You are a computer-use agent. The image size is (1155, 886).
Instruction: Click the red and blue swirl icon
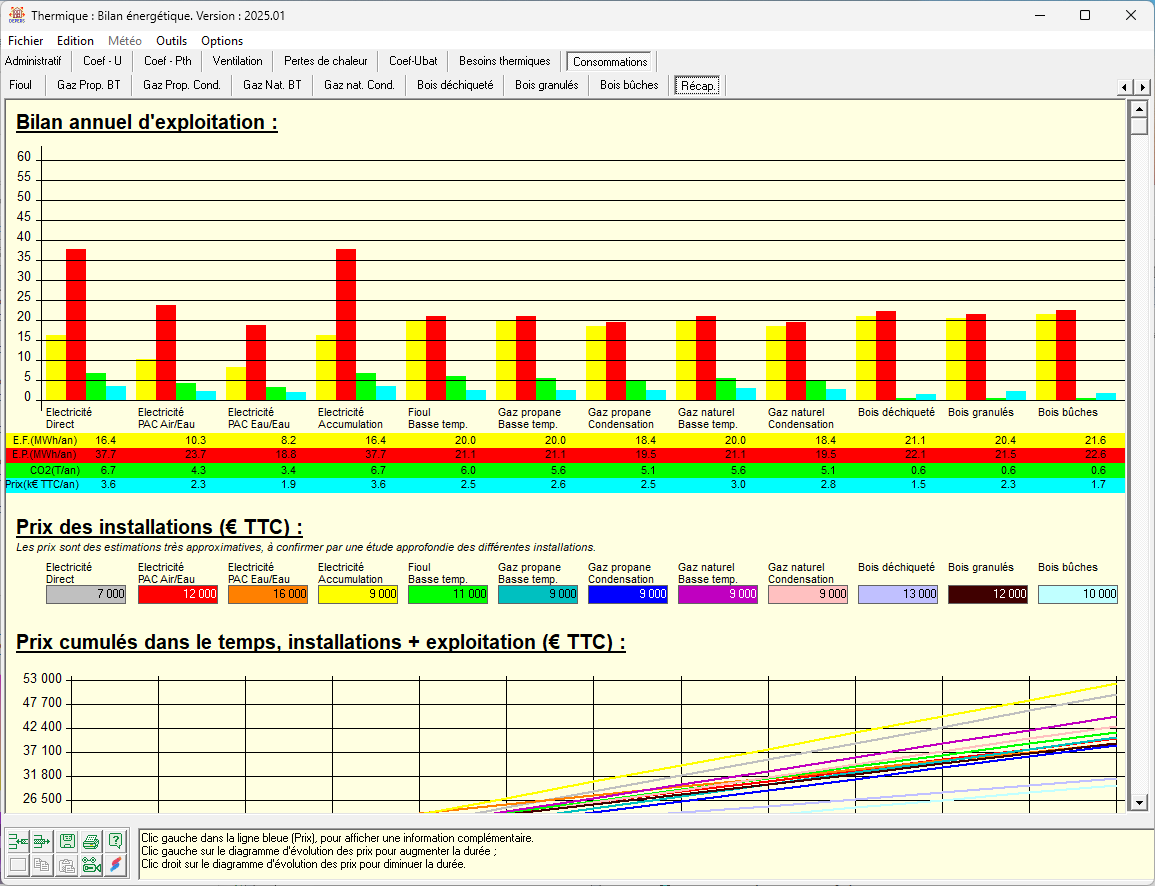click(x=116, y=865)
